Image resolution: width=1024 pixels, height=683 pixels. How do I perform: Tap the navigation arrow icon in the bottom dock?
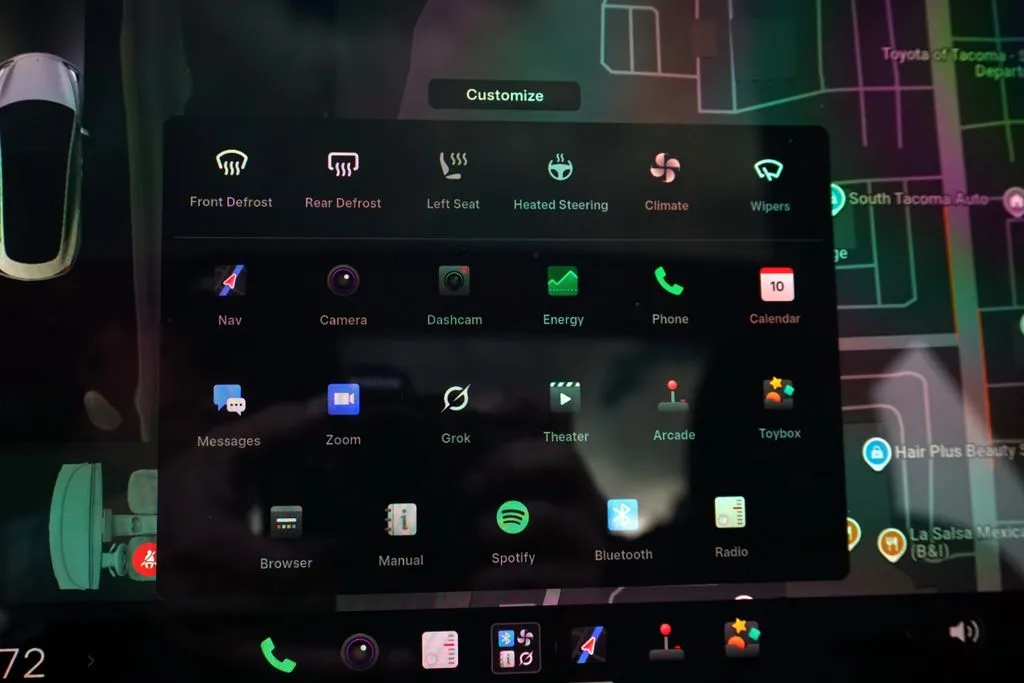[588, 645]
